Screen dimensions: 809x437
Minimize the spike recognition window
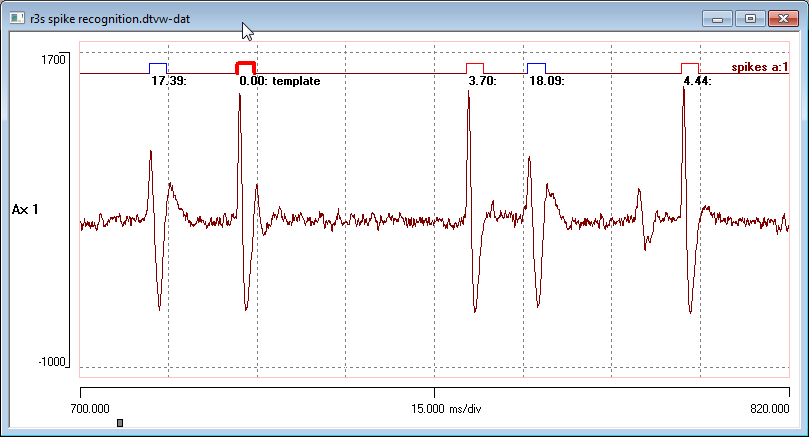[716, 18]
